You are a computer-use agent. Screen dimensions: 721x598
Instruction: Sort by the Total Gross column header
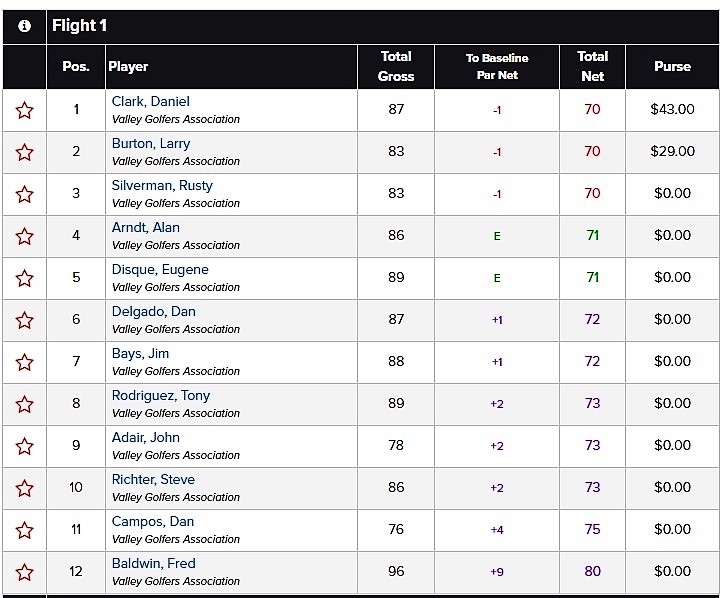(396, 66)
